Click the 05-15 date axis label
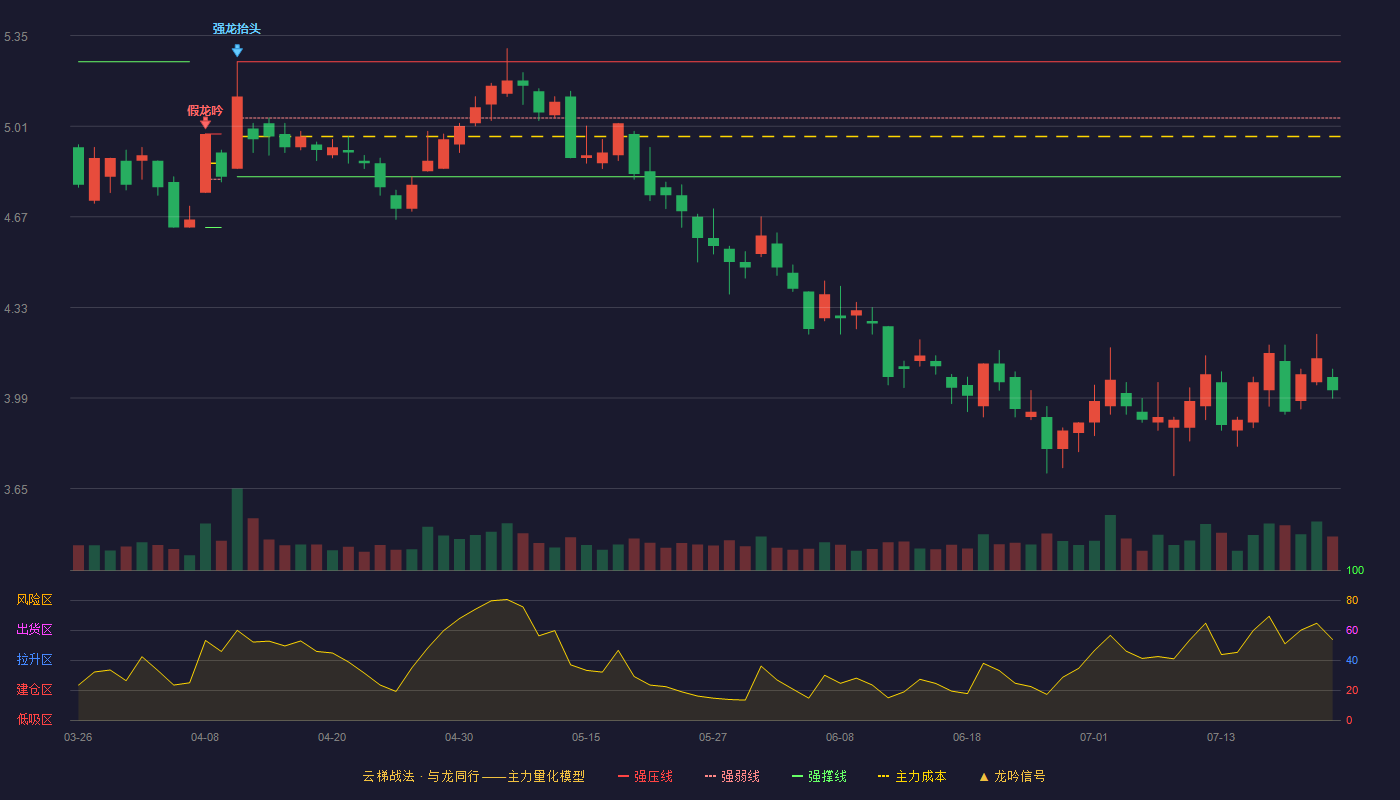This screenshot has width=1400, height=800. click(x=586, y=737)
